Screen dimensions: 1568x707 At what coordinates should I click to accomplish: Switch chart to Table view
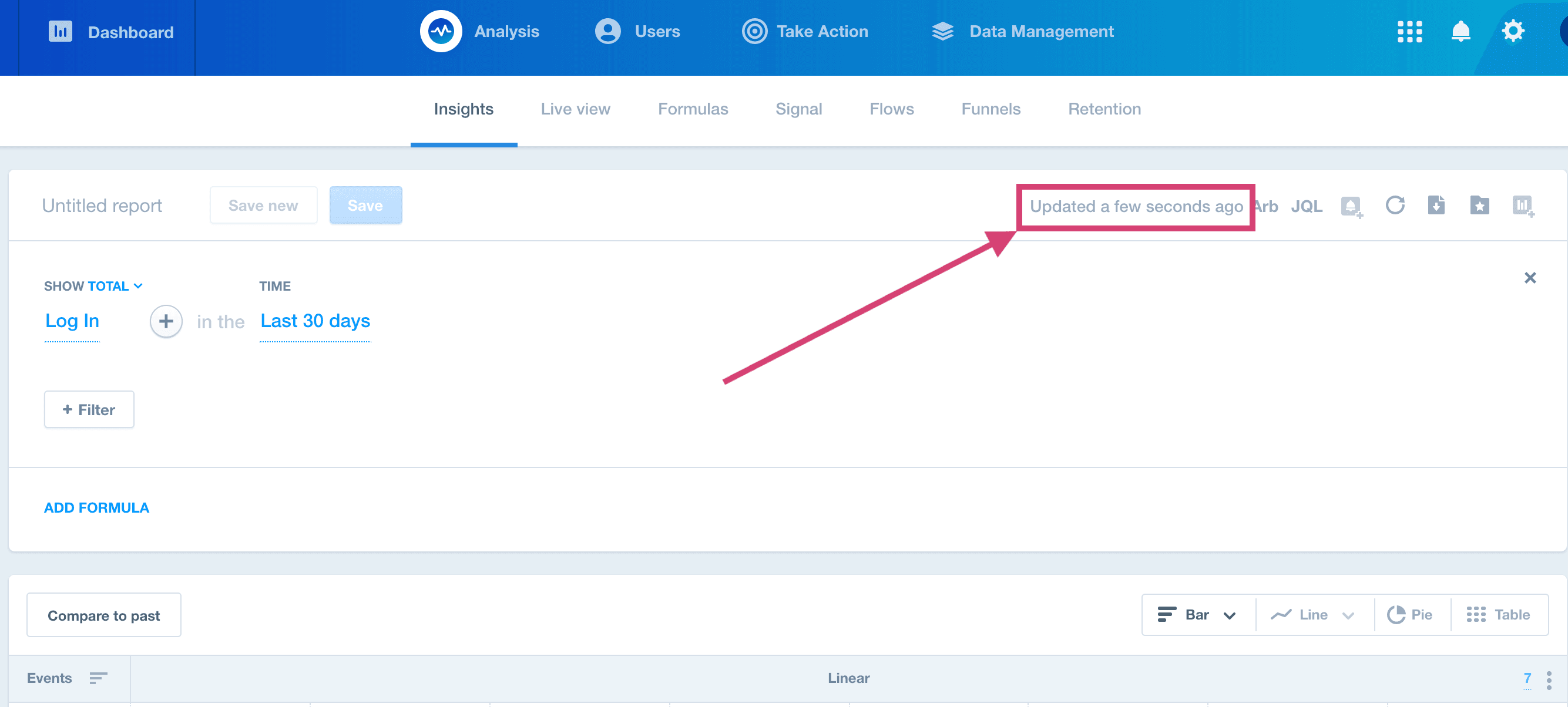(x=1498, y=615)
